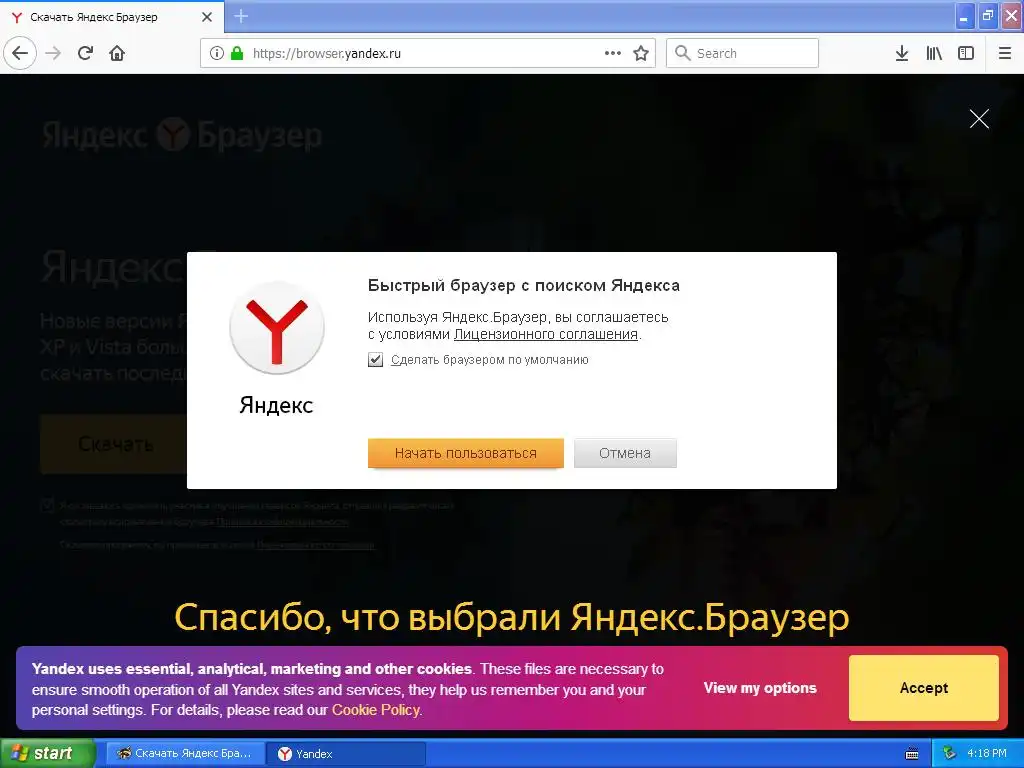Click the magnifier icon in the Search box
The image size is (1024, 768).
tap(682, 53)
